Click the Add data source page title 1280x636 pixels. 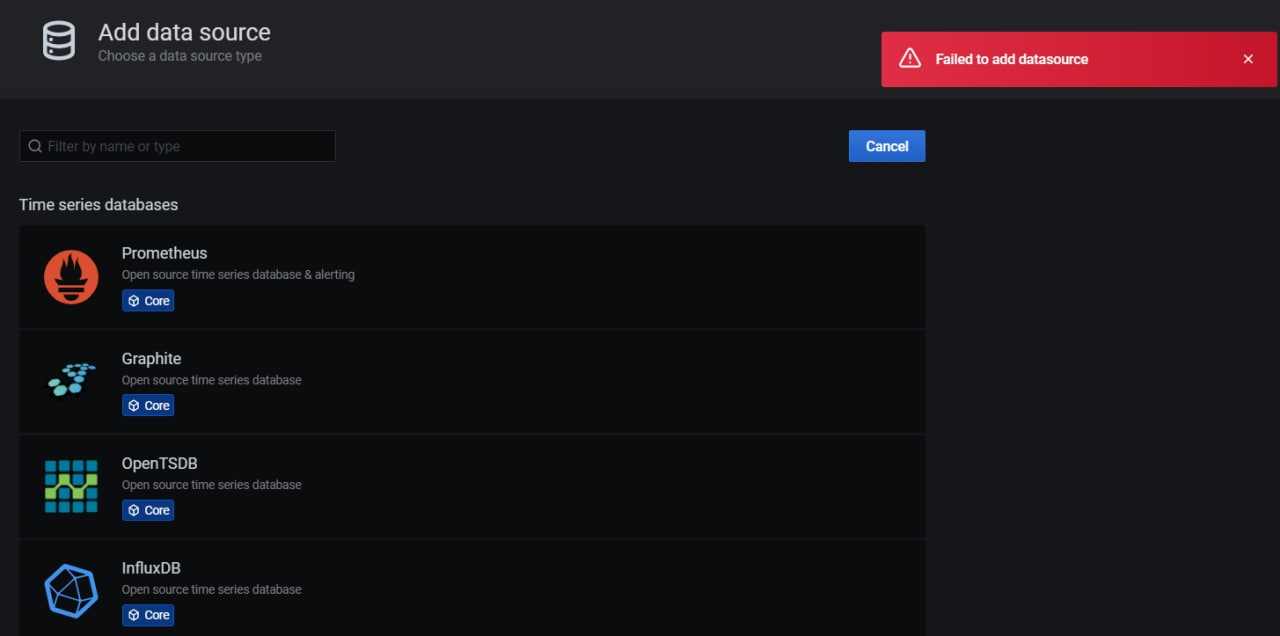pyautogui.click(x=184, y=32)
